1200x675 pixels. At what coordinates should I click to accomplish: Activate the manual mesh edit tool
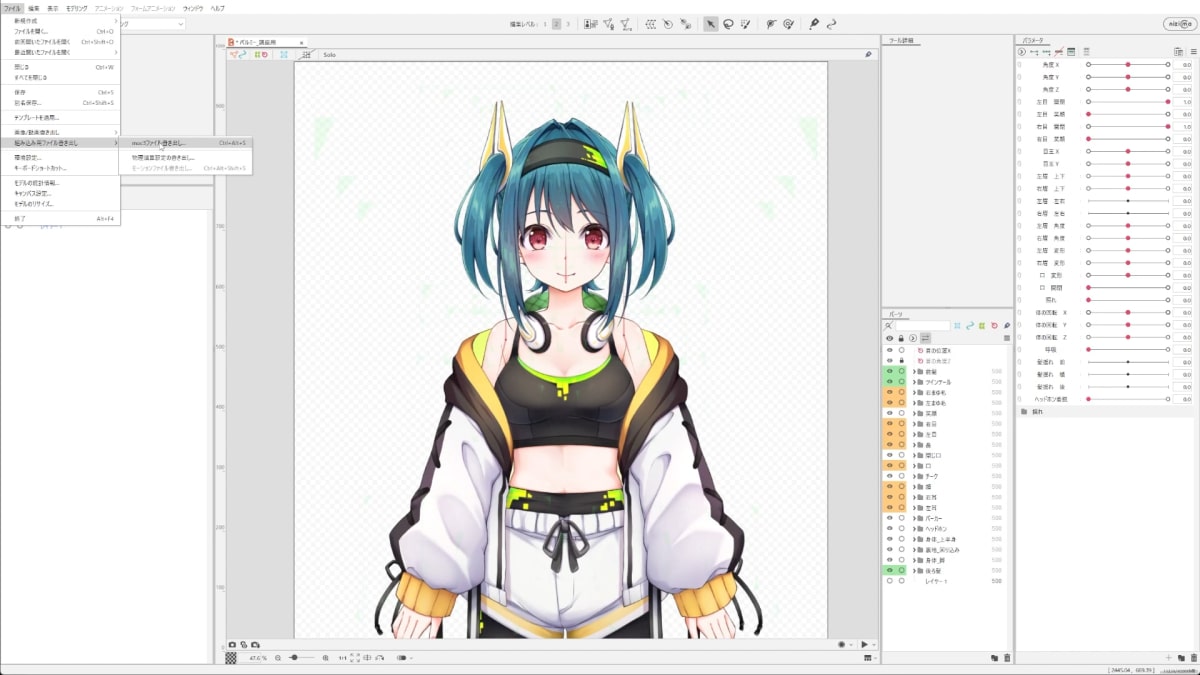click(608, 24)
